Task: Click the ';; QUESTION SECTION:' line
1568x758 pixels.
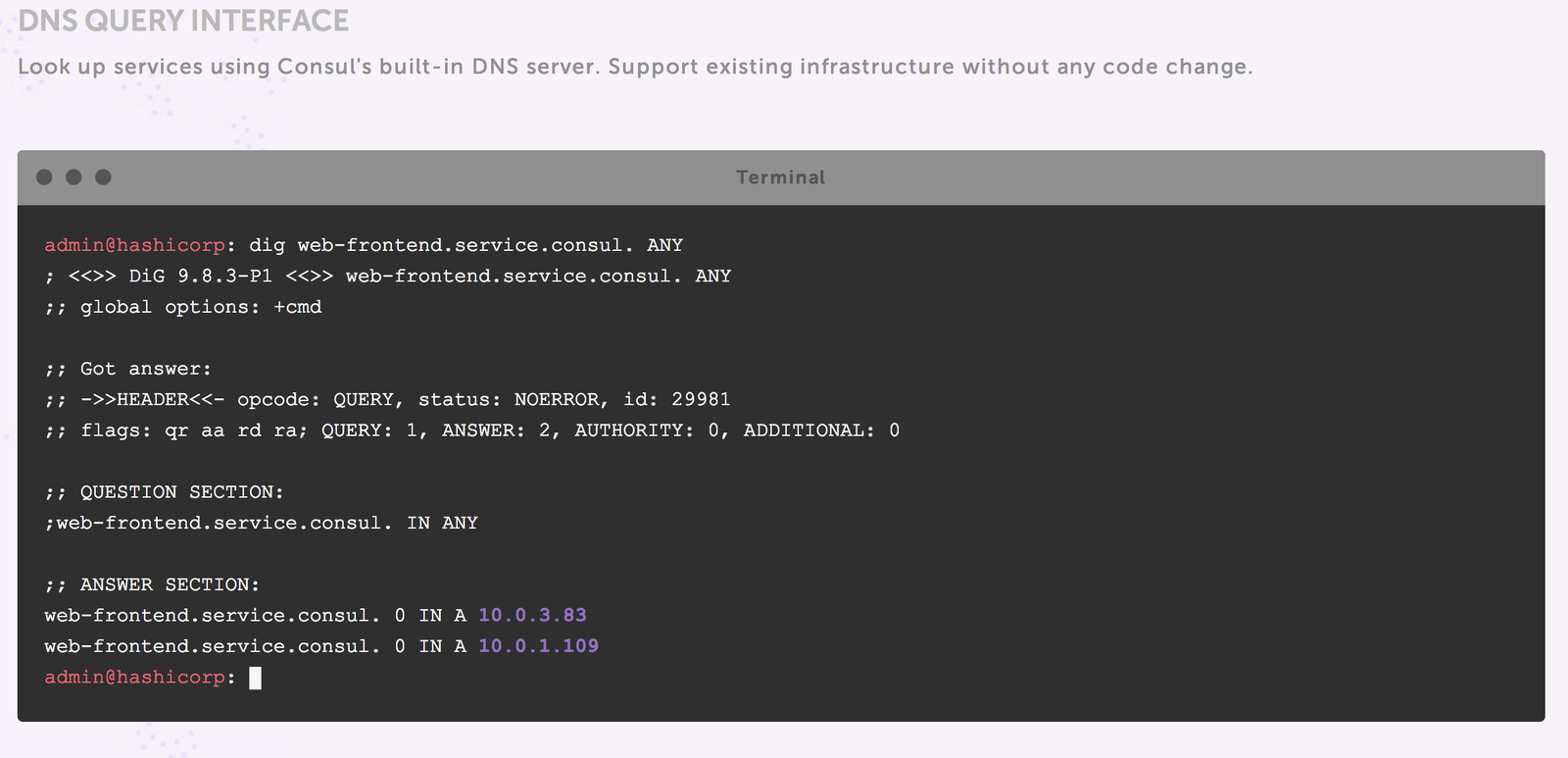Action: click(164, 492)
